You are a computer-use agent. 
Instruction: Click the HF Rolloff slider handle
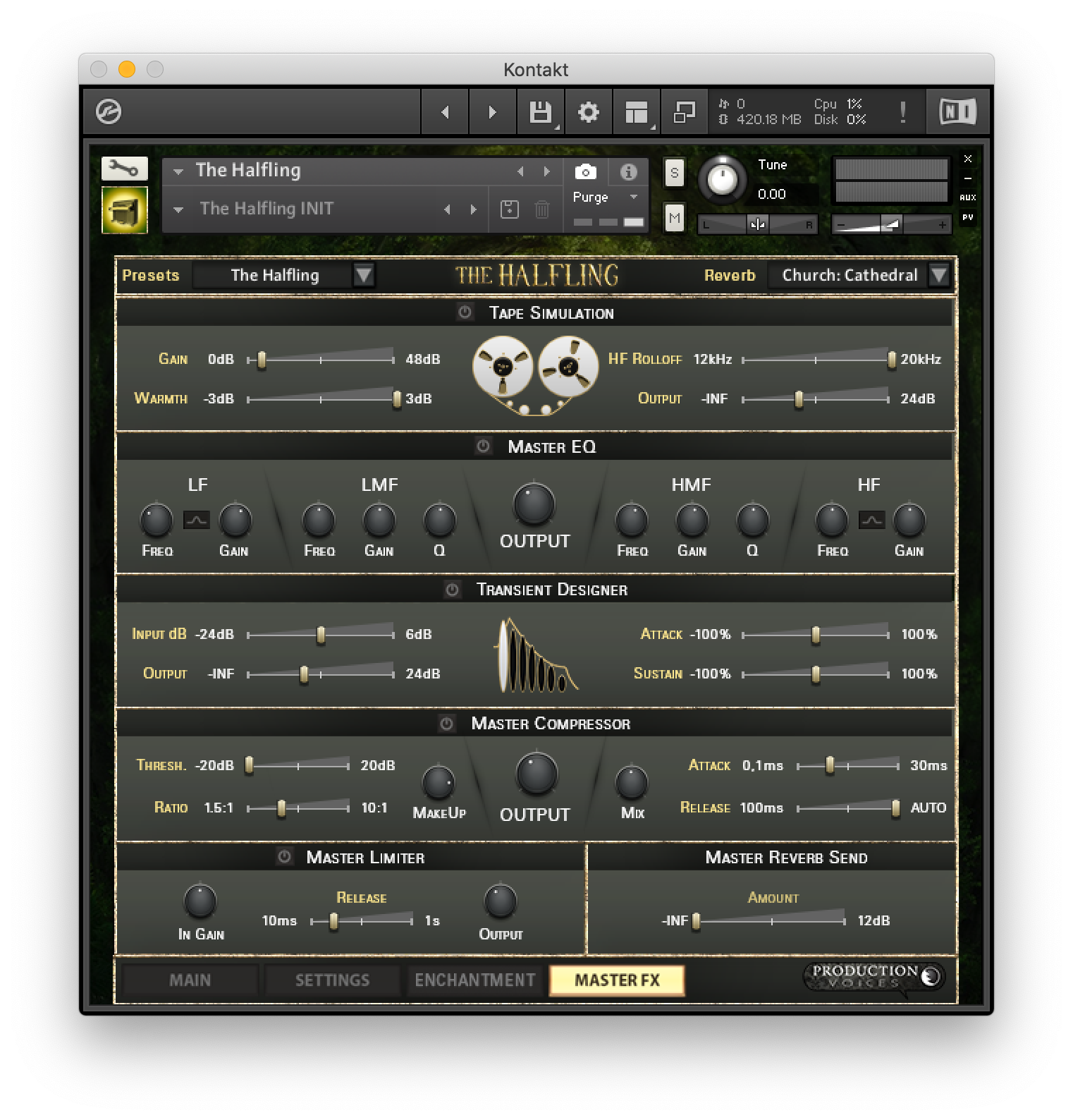[892, 360]
